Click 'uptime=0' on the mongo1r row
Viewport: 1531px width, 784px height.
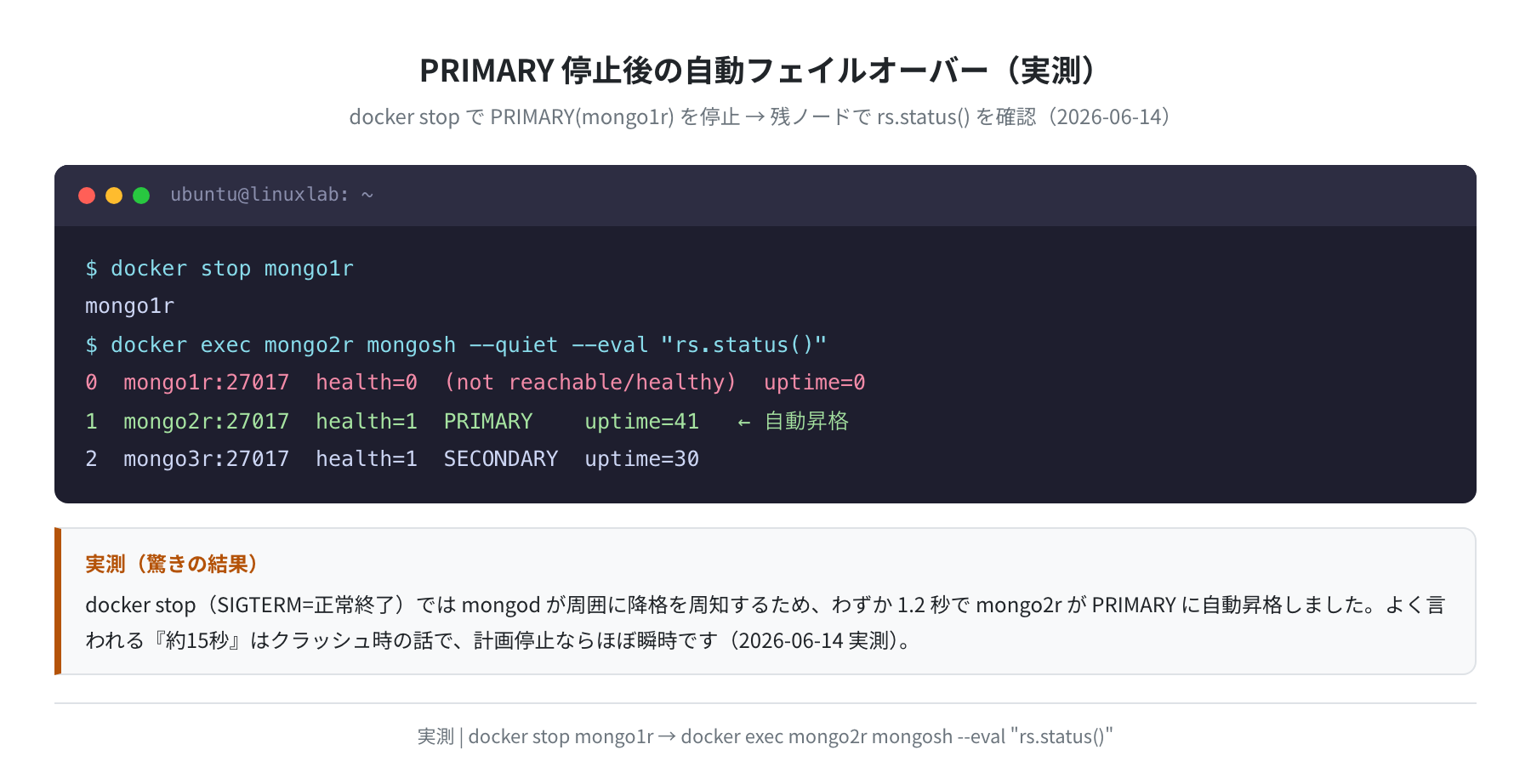tap(814, 383)
